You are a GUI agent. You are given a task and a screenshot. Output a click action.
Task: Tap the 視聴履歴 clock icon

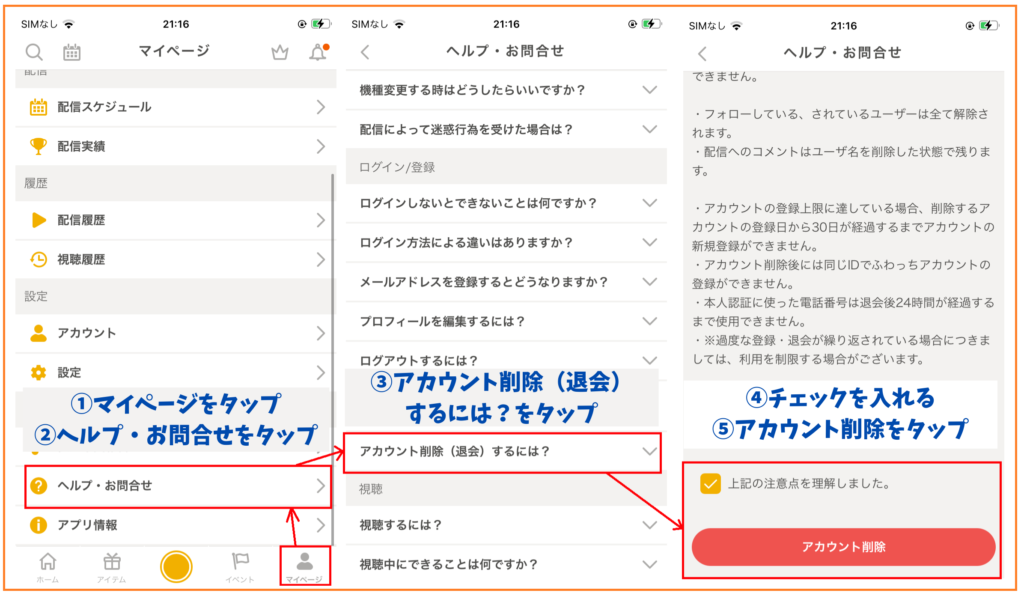[x=39, y=259]
